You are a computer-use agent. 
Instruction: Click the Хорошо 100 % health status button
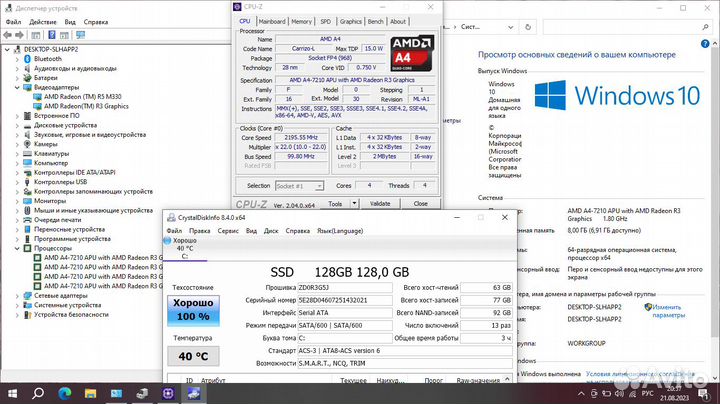pos(193,310)
